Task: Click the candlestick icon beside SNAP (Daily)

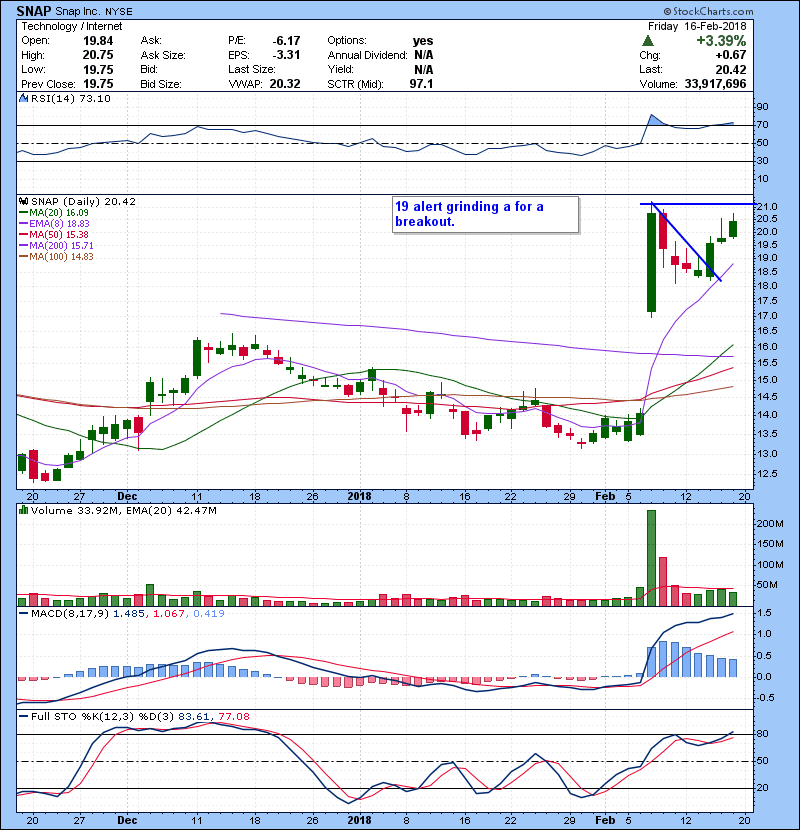Action: coord(23,201)
